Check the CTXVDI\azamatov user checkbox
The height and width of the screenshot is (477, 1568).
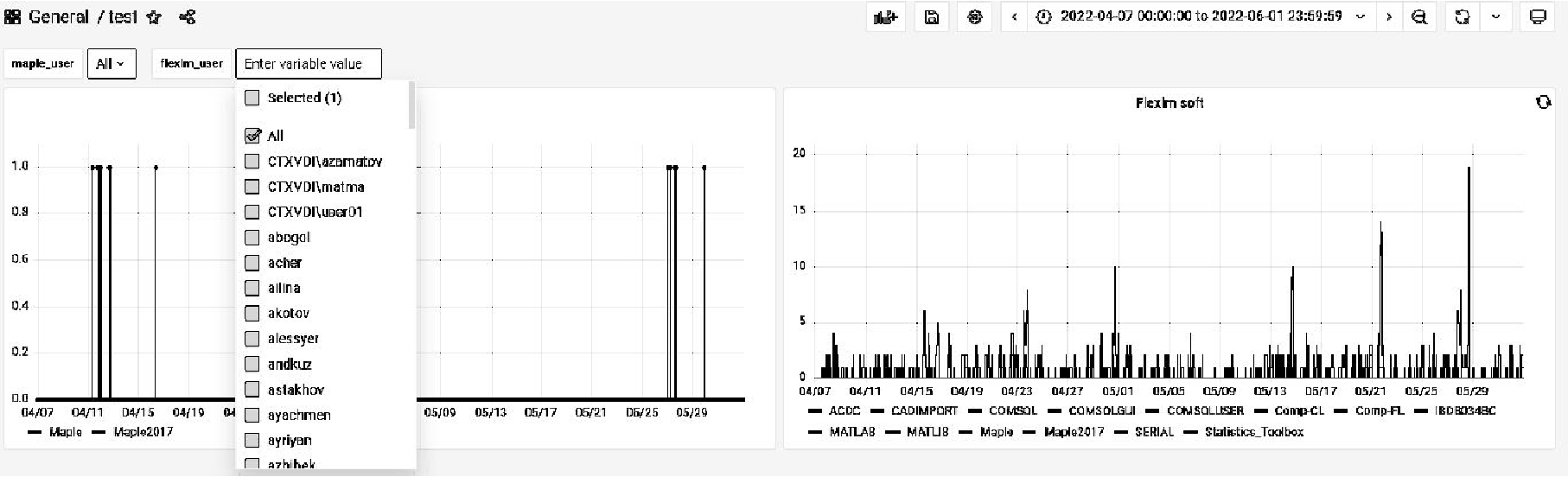pyautogui.click(x=252, y=162)
